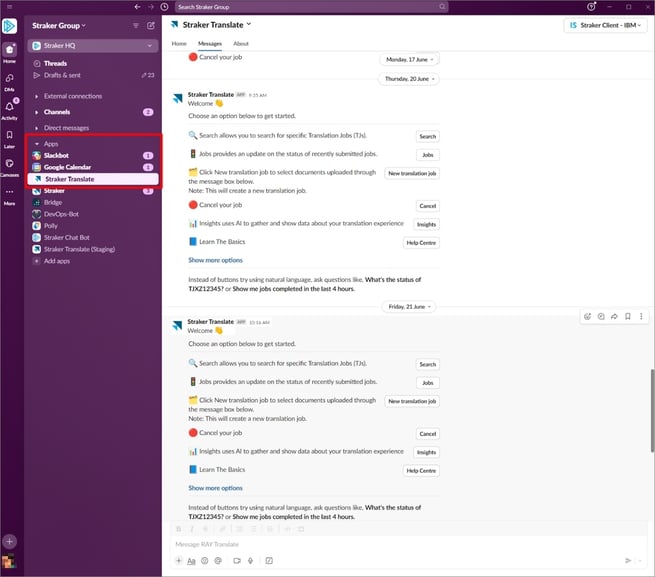This screenshot has width=655, height=577.
Task: Open the Straker Group workspace dropdown
Action: pos(59,25)
